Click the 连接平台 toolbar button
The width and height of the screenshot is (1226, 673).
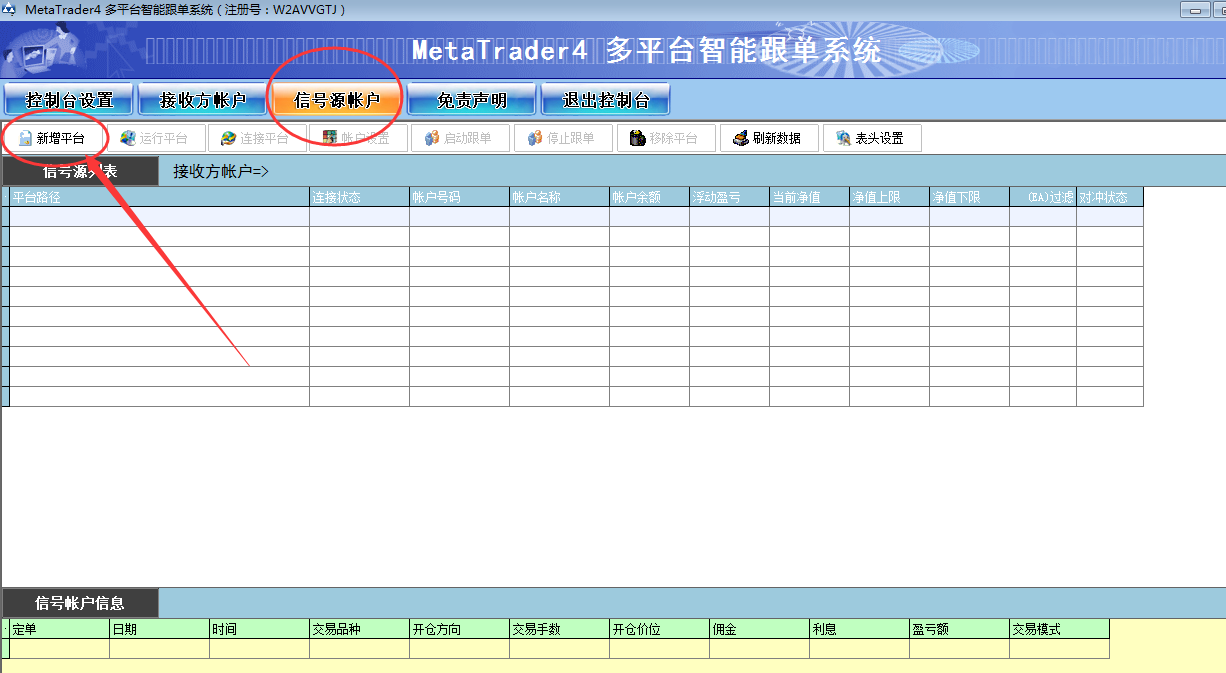tap(256, 138)
